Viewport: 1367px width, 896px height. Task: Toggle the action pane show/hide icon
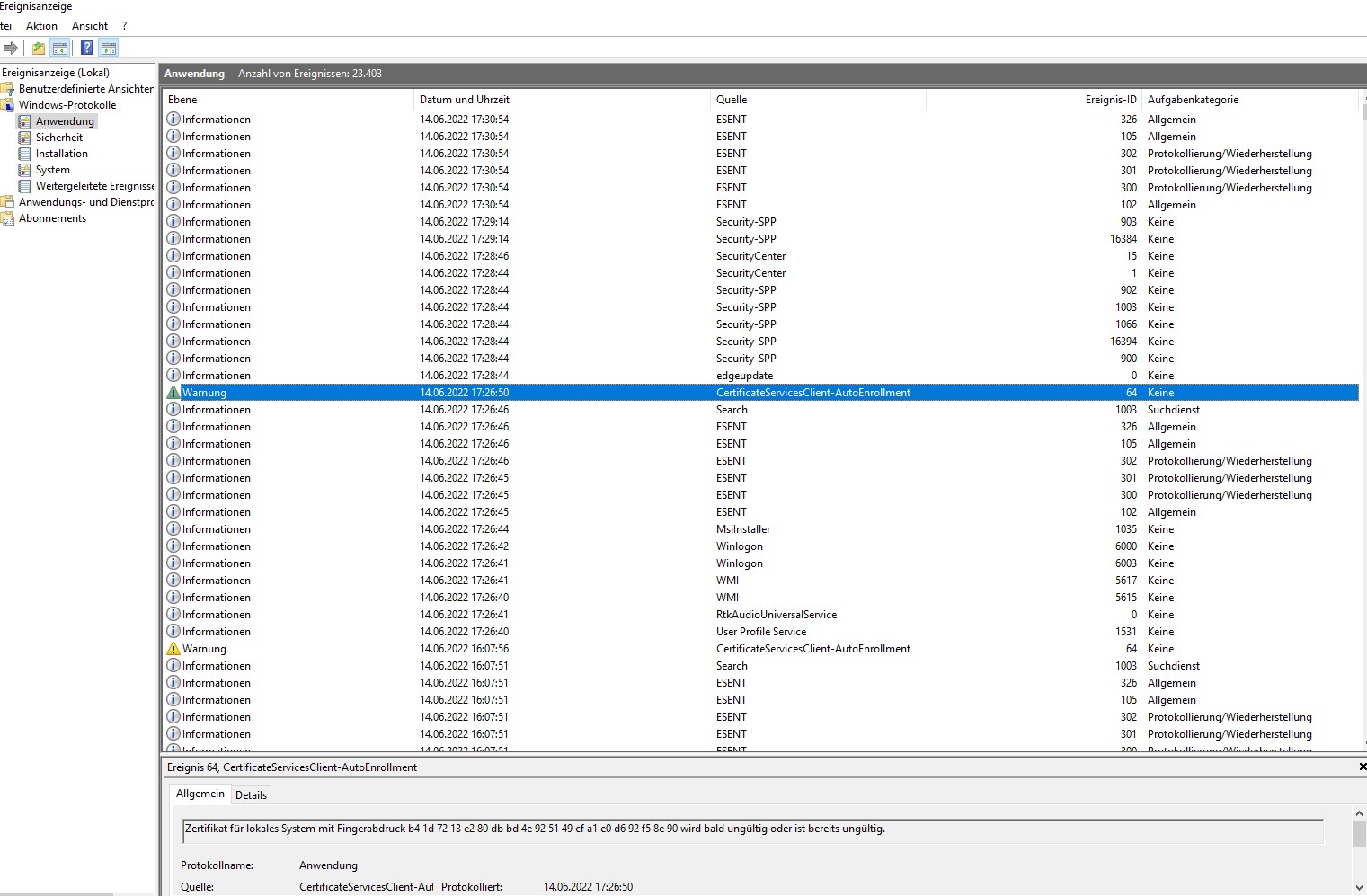[x=109, y=48]
